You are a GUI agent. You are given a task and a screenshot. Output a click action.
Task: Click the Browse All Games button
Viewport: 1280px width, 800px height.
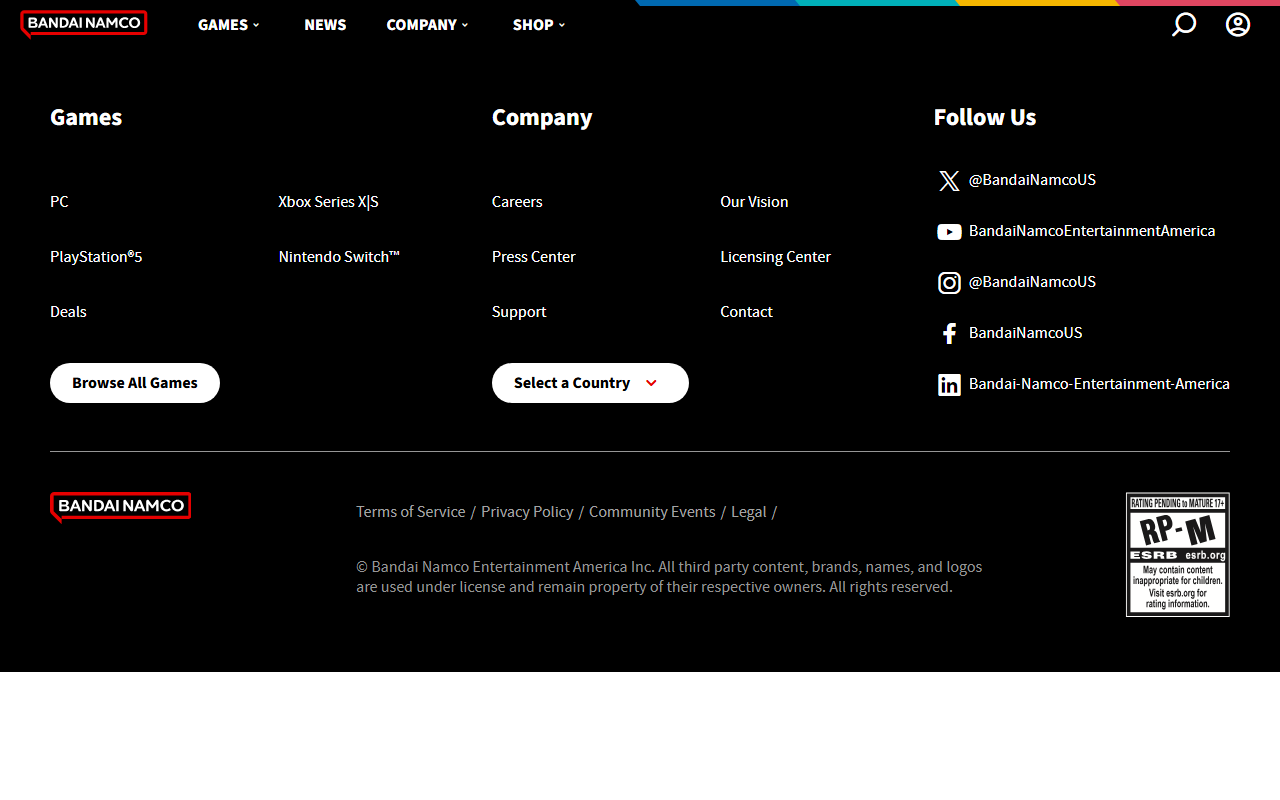pos(135,383)
